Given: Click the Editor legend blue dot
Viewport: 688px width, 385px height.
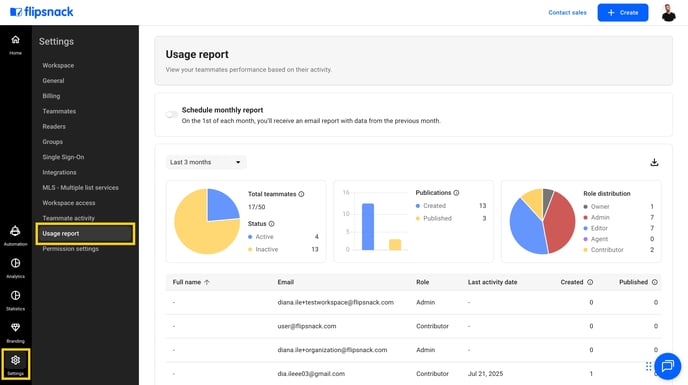Looking at the screenshot, I should [x=585, y=228].
